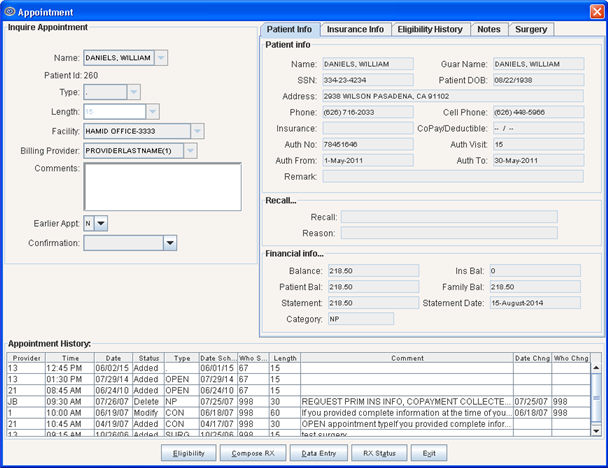This screenshot has height=468, width=608.
Task: Select the 12:45 PM appointment row
Action: coord(299,368)
